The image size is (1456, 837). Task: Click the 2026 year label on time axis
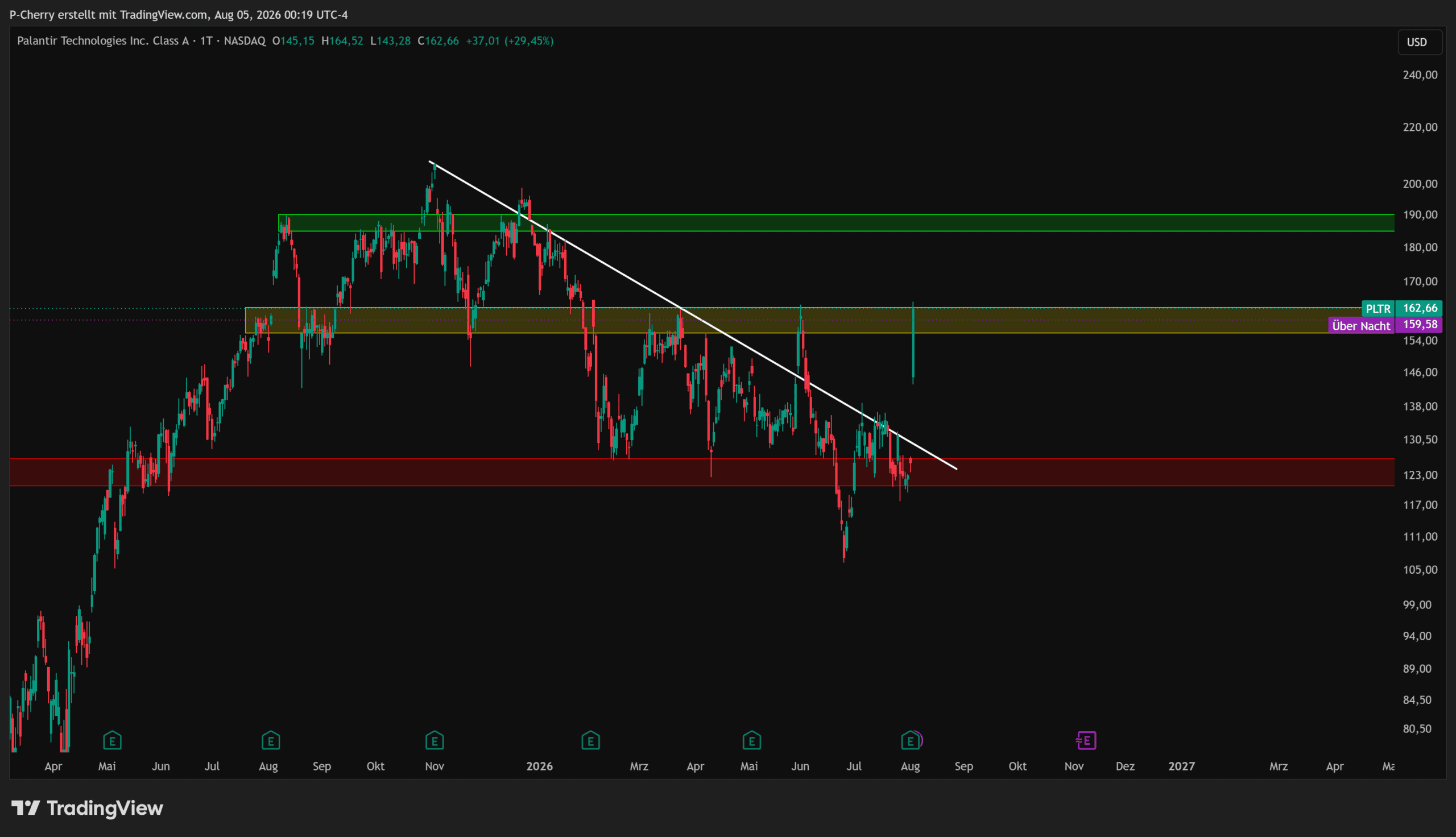539,766
